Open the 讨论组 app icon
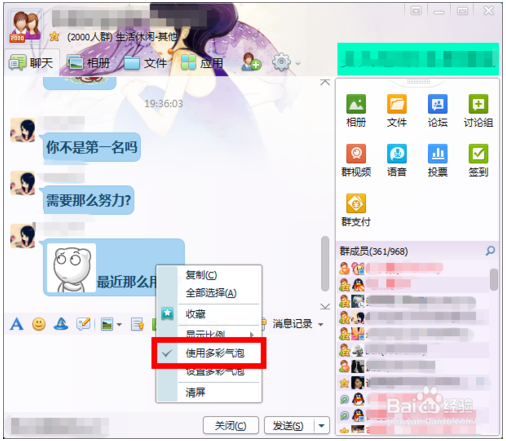 (478, 111)
